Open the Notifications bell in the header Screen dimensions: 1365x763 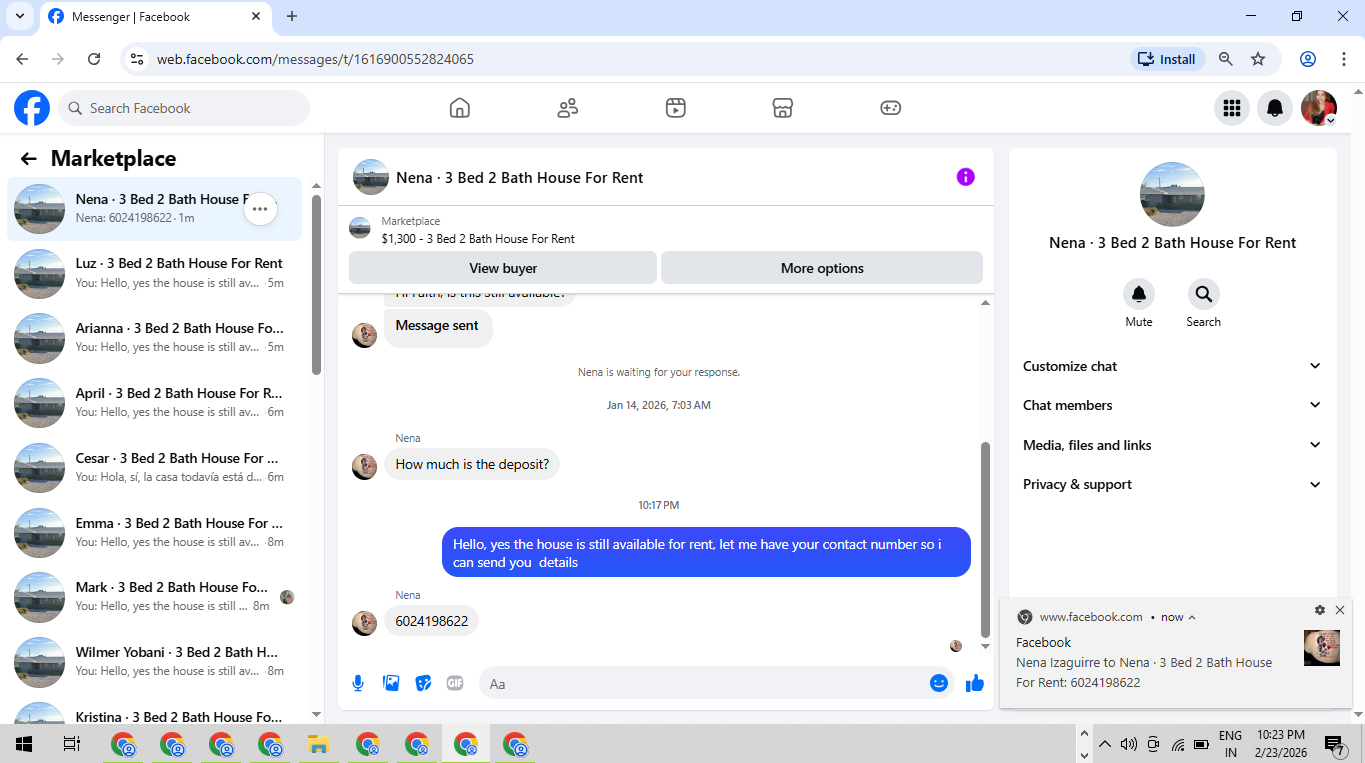click(1275, 108)
